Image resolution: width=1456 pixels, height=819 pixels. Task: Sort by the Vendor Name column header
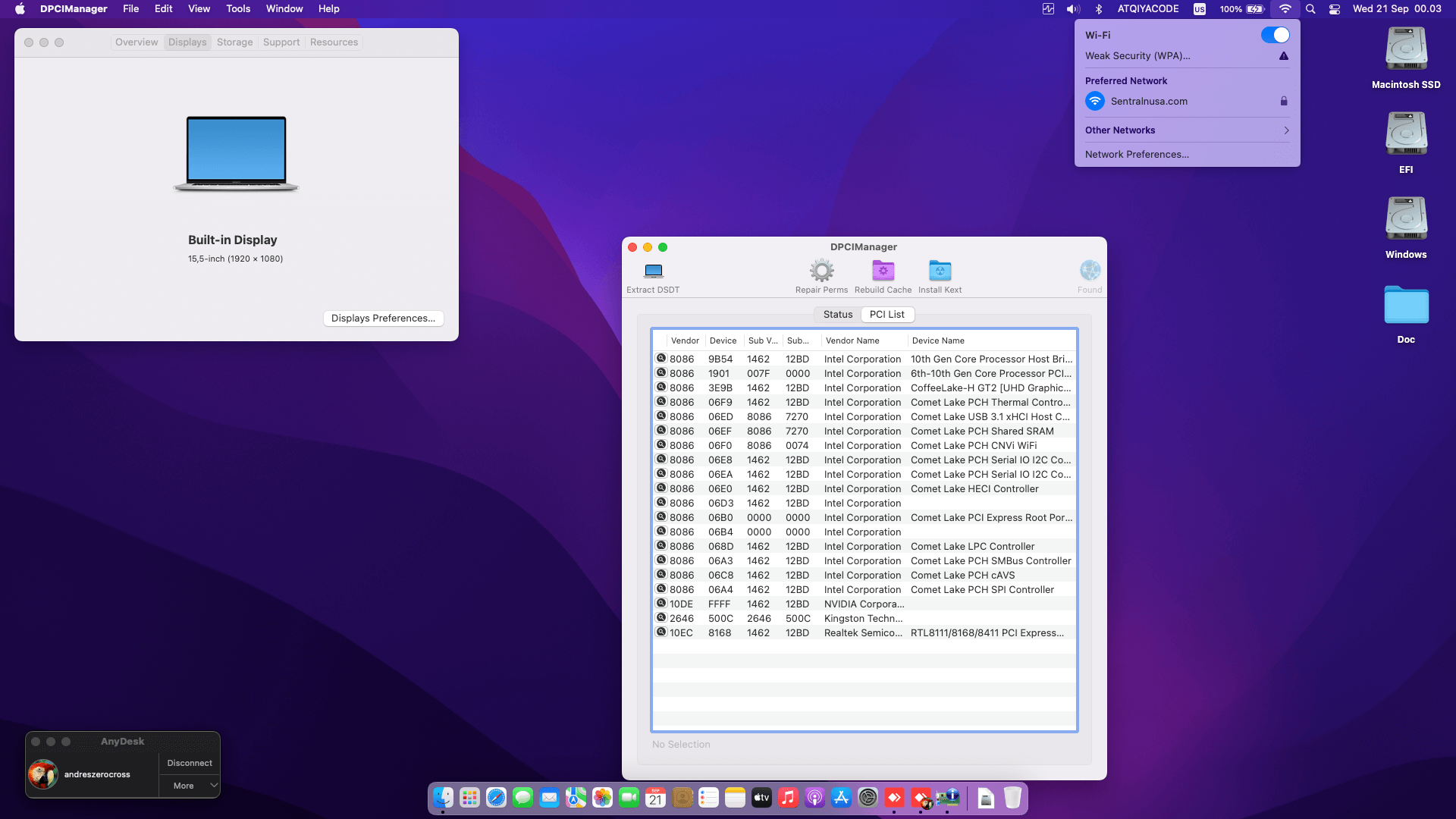[864, 340]
